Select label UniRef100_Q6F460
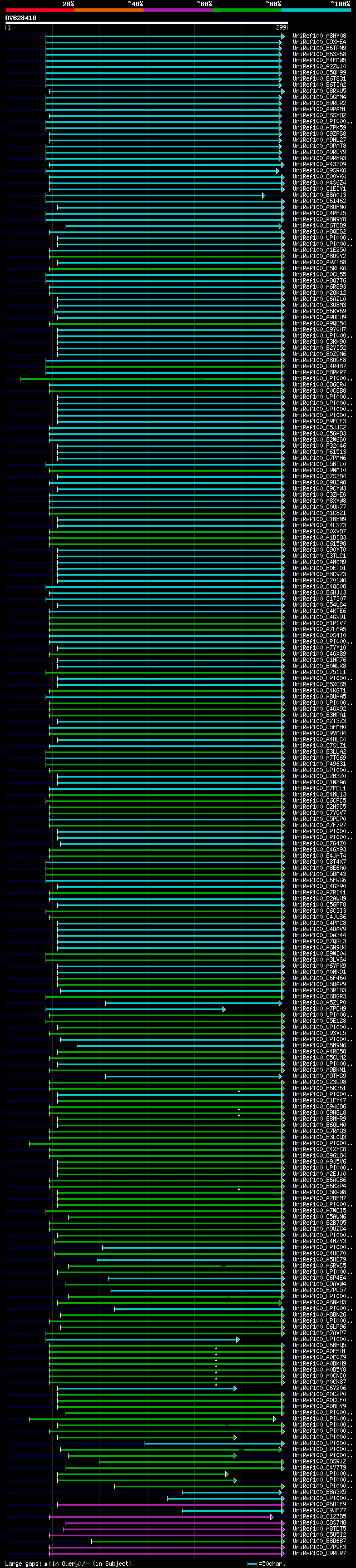The width and height of the screenshot is (356, 1568). (x=319, y=978)
